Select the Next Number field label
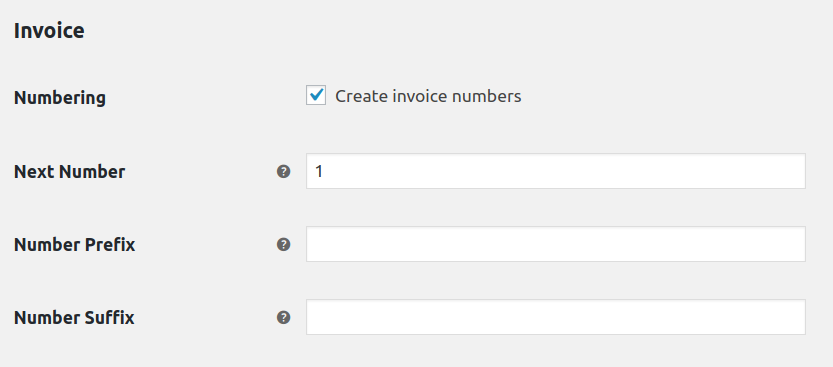The image size is (833, 367). [x=70, y=172]
